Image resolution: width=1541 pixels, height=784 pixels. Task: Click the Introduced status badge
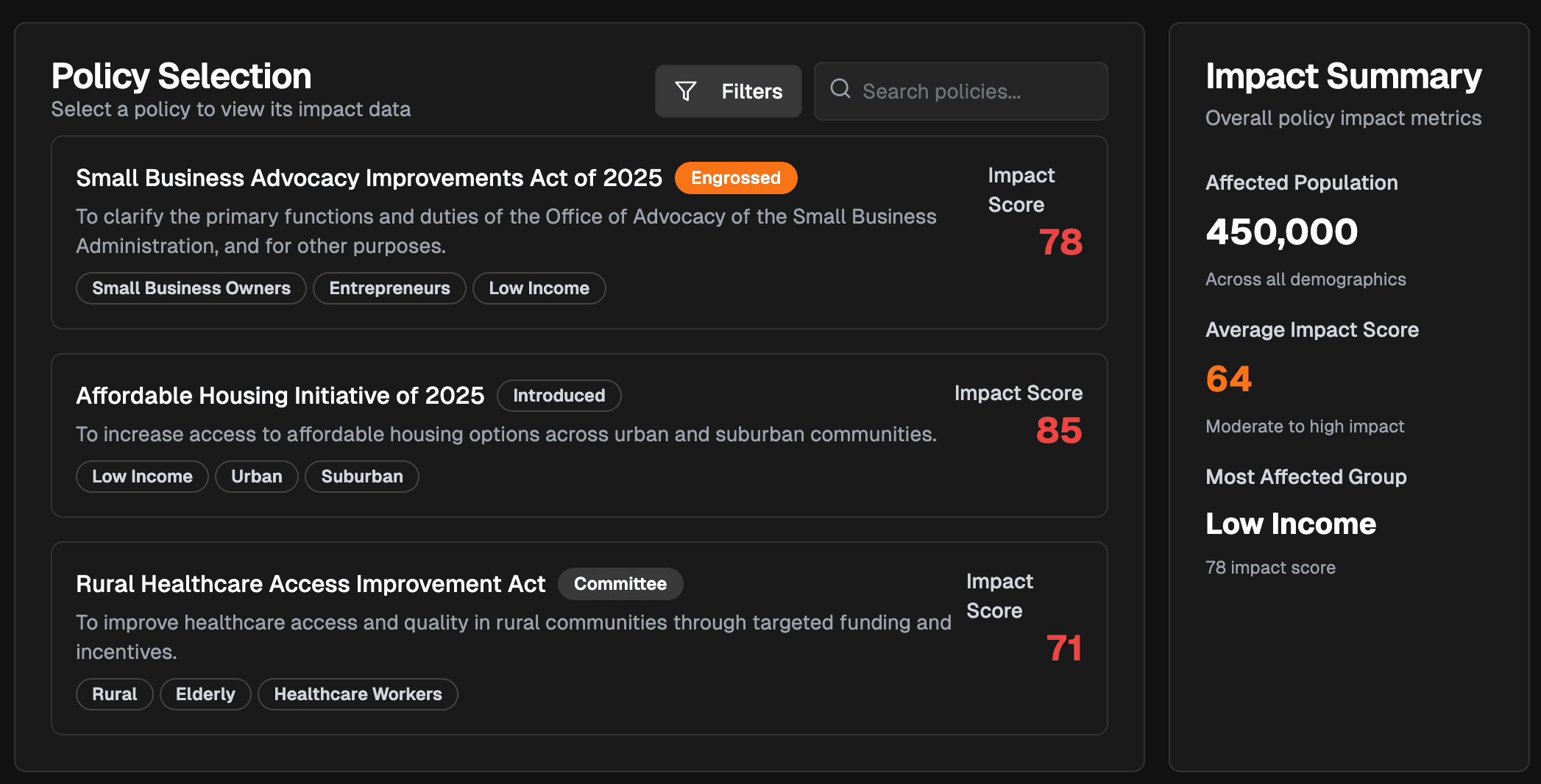click(559, 396)
